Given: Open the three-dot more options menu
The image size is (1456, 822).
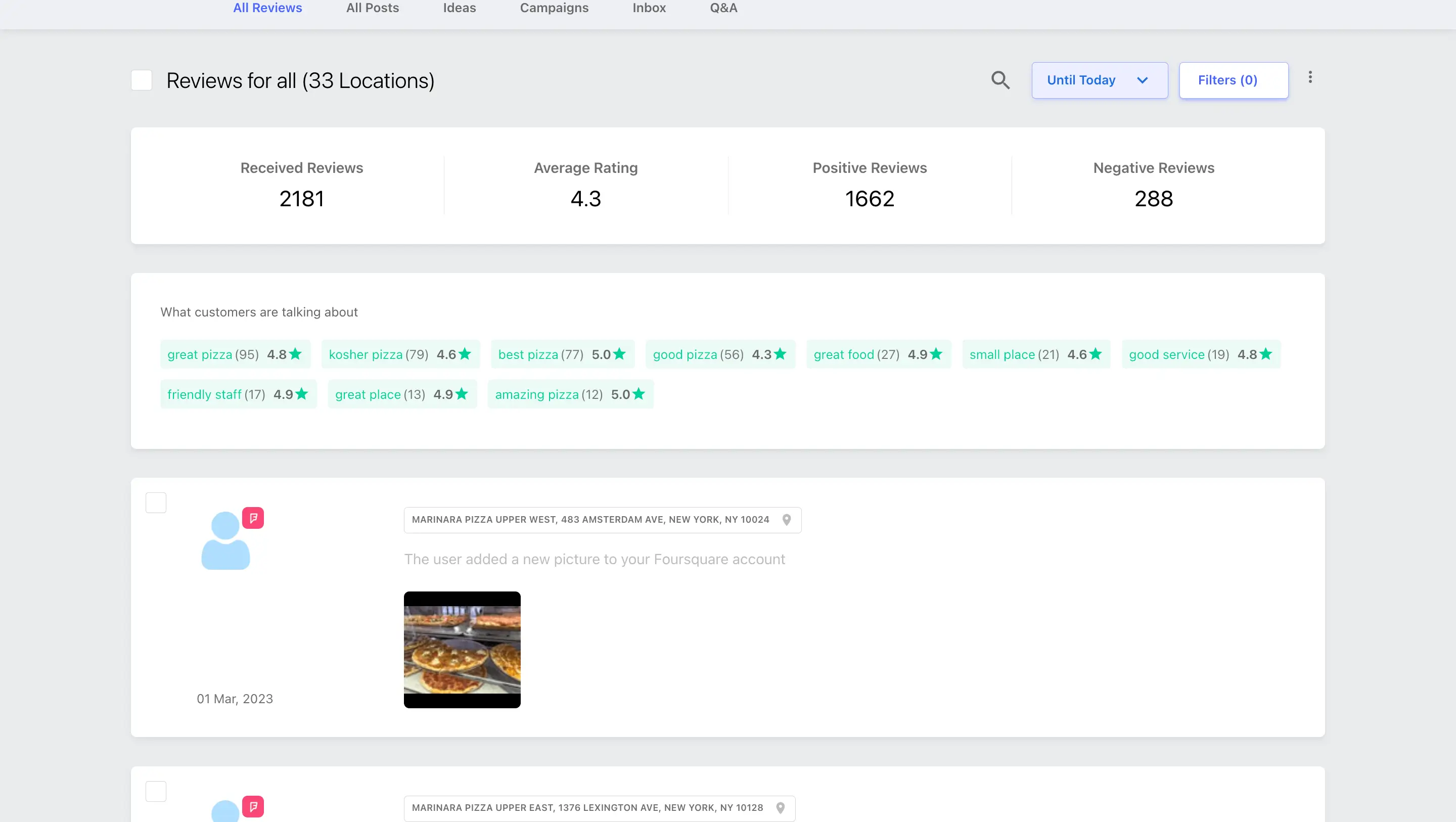Looking at the screenshot, I should pos(1309,77).
